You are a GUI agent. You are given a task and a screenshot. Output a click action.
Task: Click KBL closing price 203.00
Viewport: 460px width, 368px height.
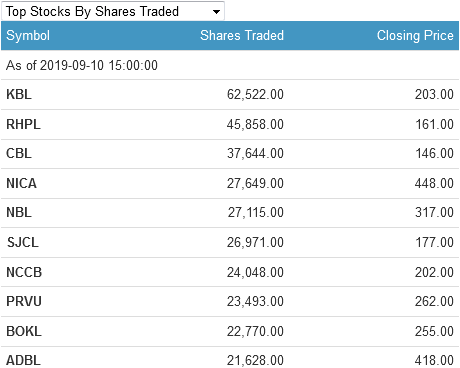[x=434, y=94]
